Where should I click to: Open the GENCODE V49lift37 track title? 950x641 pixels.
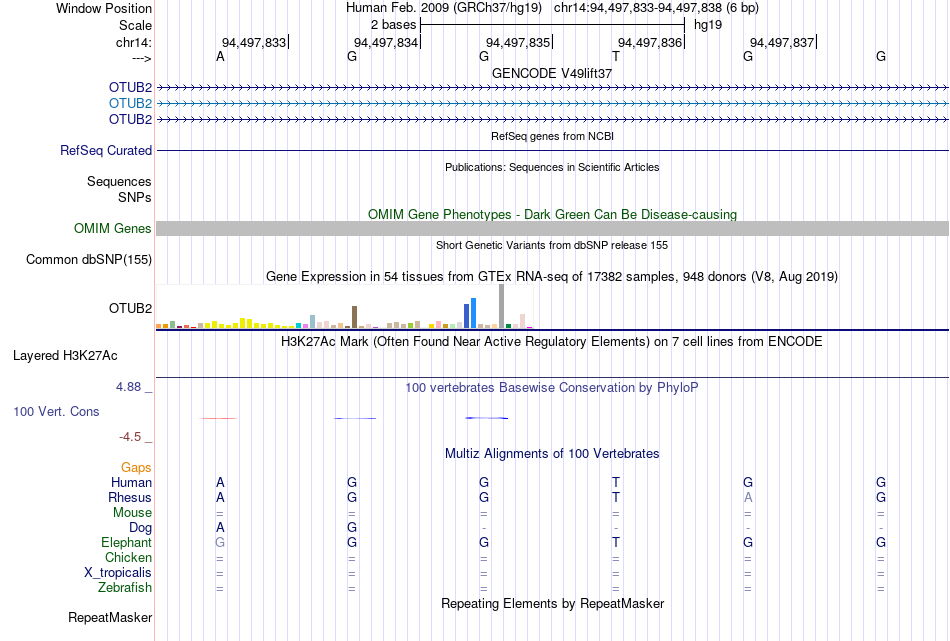(x=552, y=73)
